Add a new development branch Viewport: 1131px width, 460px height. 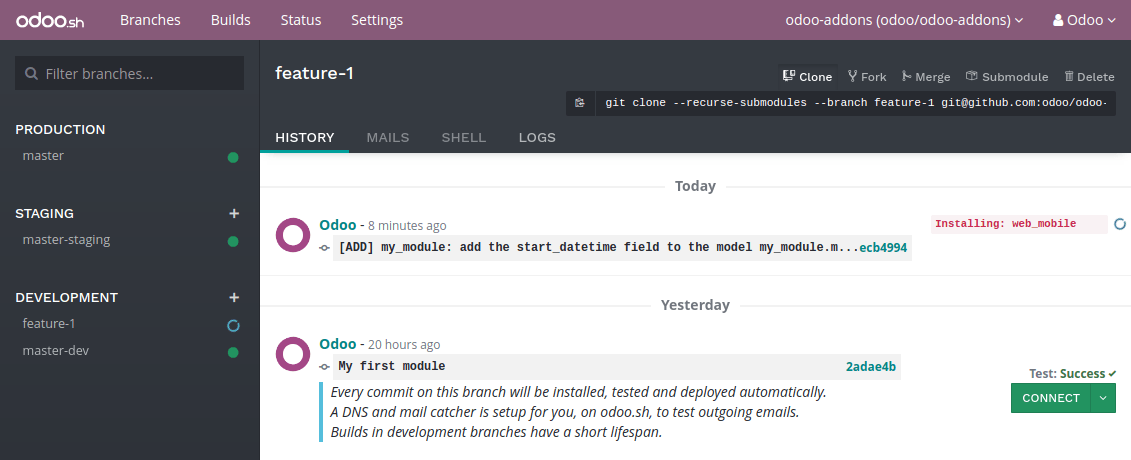click(x=234, y=297)
